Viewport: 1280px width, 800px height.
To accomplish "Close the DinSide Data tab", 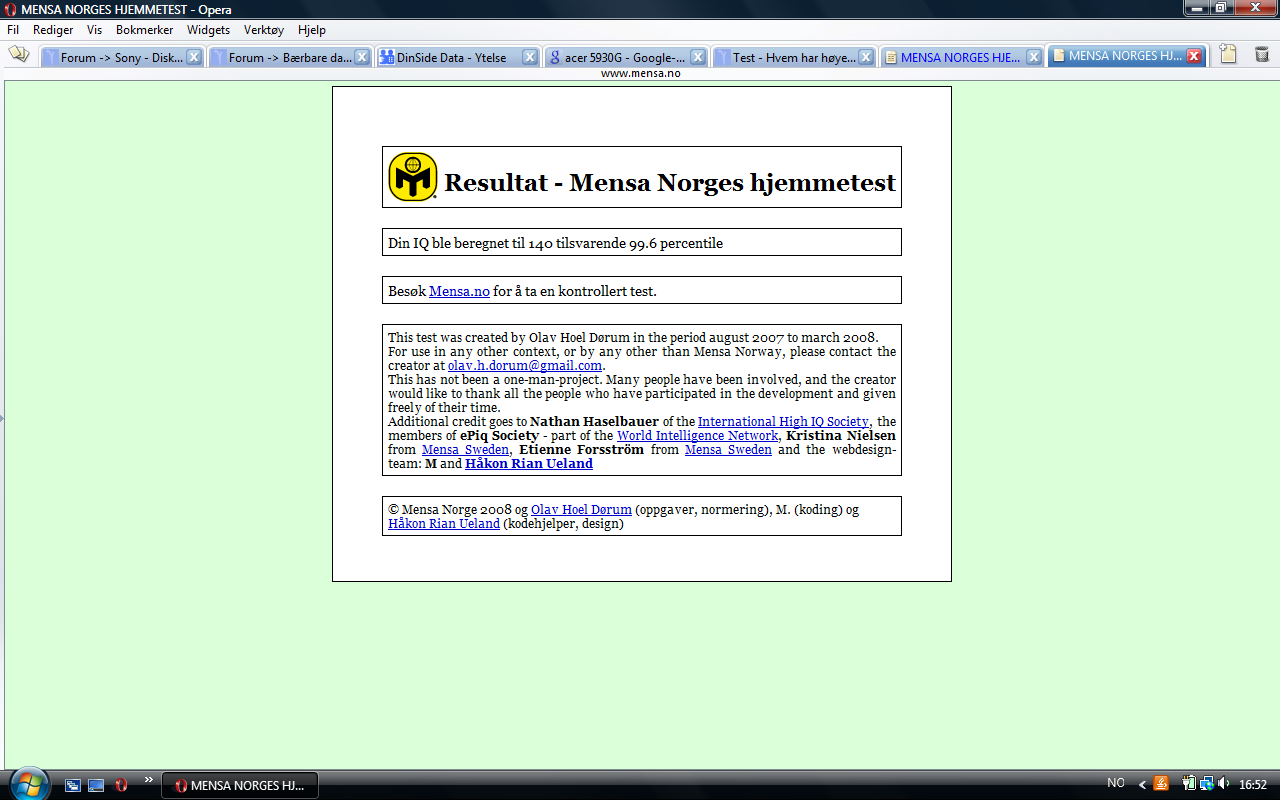I will click(530, 57).
